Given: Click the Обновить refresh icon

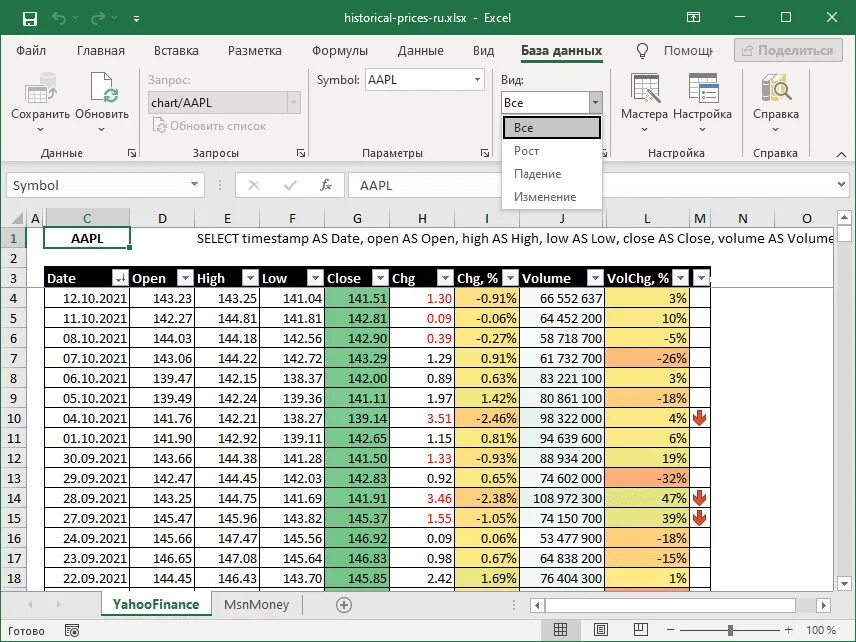Looking at the screenshot, I should coord(102,89).
